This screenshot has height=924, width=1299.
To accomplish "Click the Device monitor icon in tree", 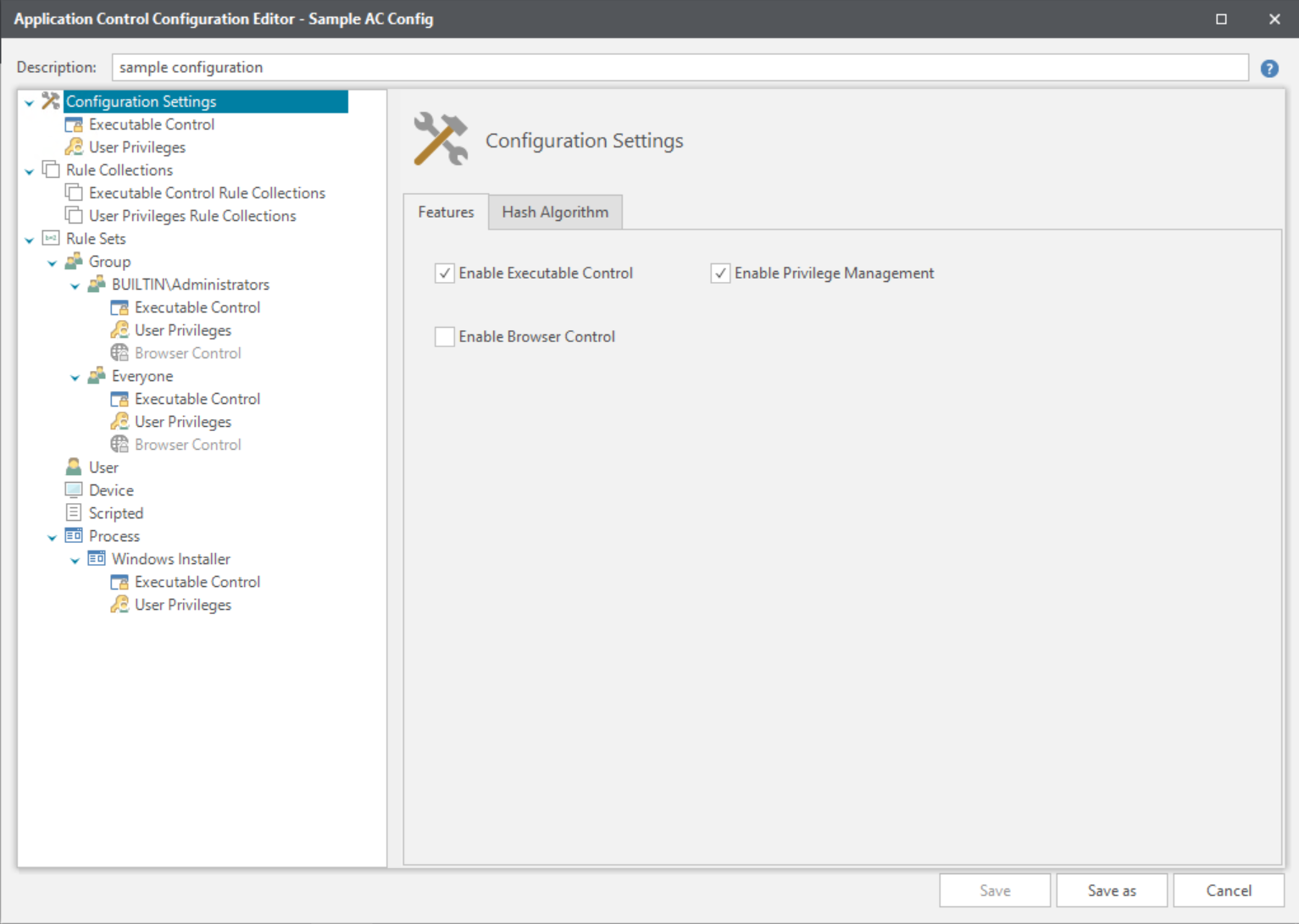I will [x=74, y=490].
